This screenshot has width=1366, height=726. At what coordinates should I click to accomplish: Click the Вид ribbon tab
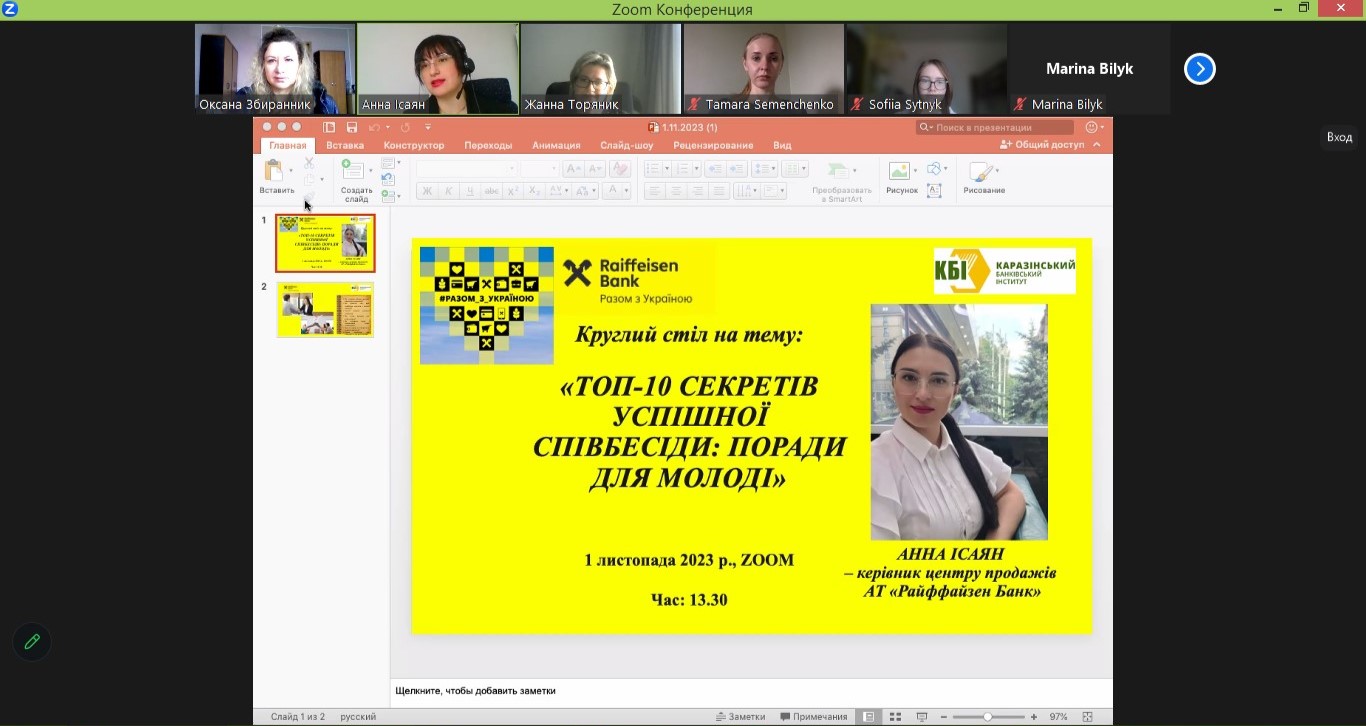coord(782,145)
